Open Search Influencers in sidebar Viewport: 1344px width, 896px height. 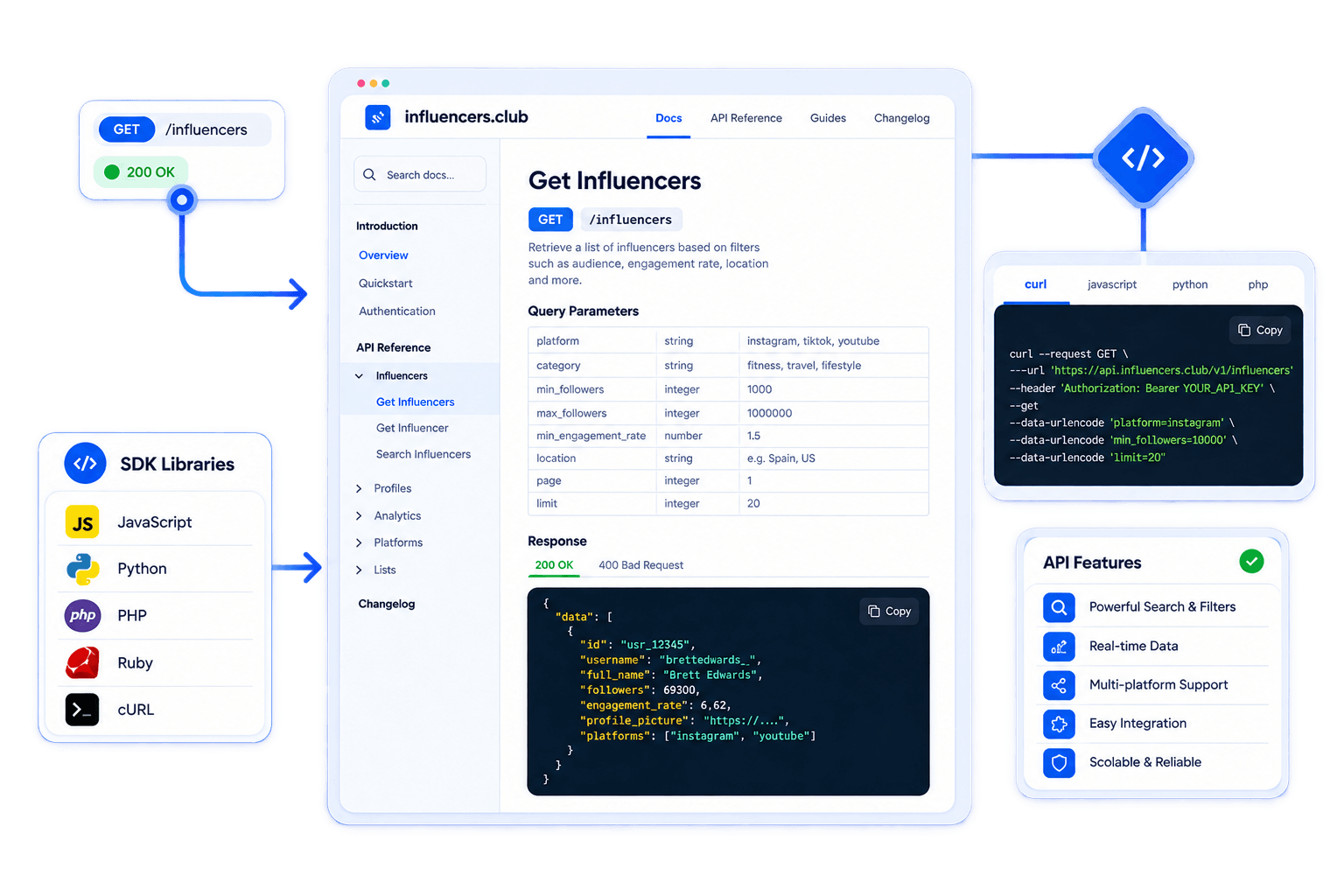[x=423, y=454]
